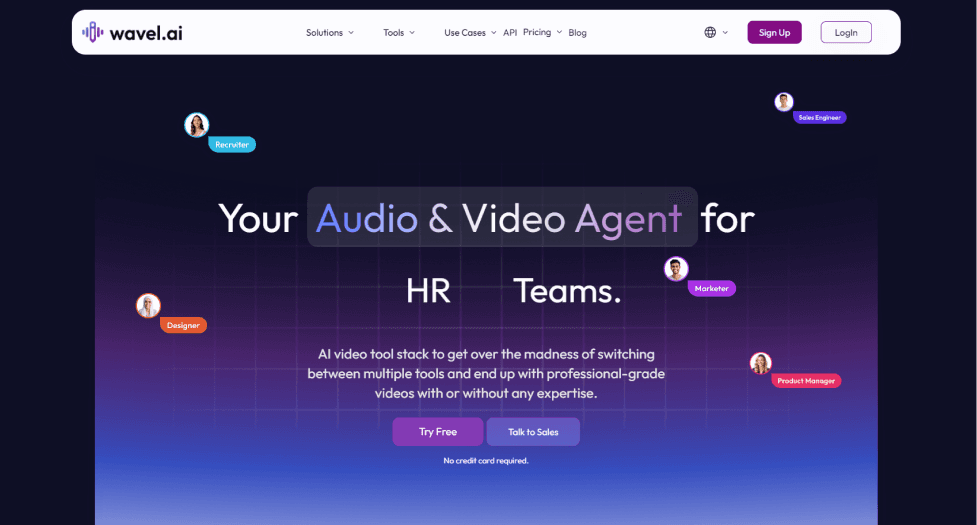Screen dimensions: 977x525
Task: Open the Blog link
Action: [577, 32]
